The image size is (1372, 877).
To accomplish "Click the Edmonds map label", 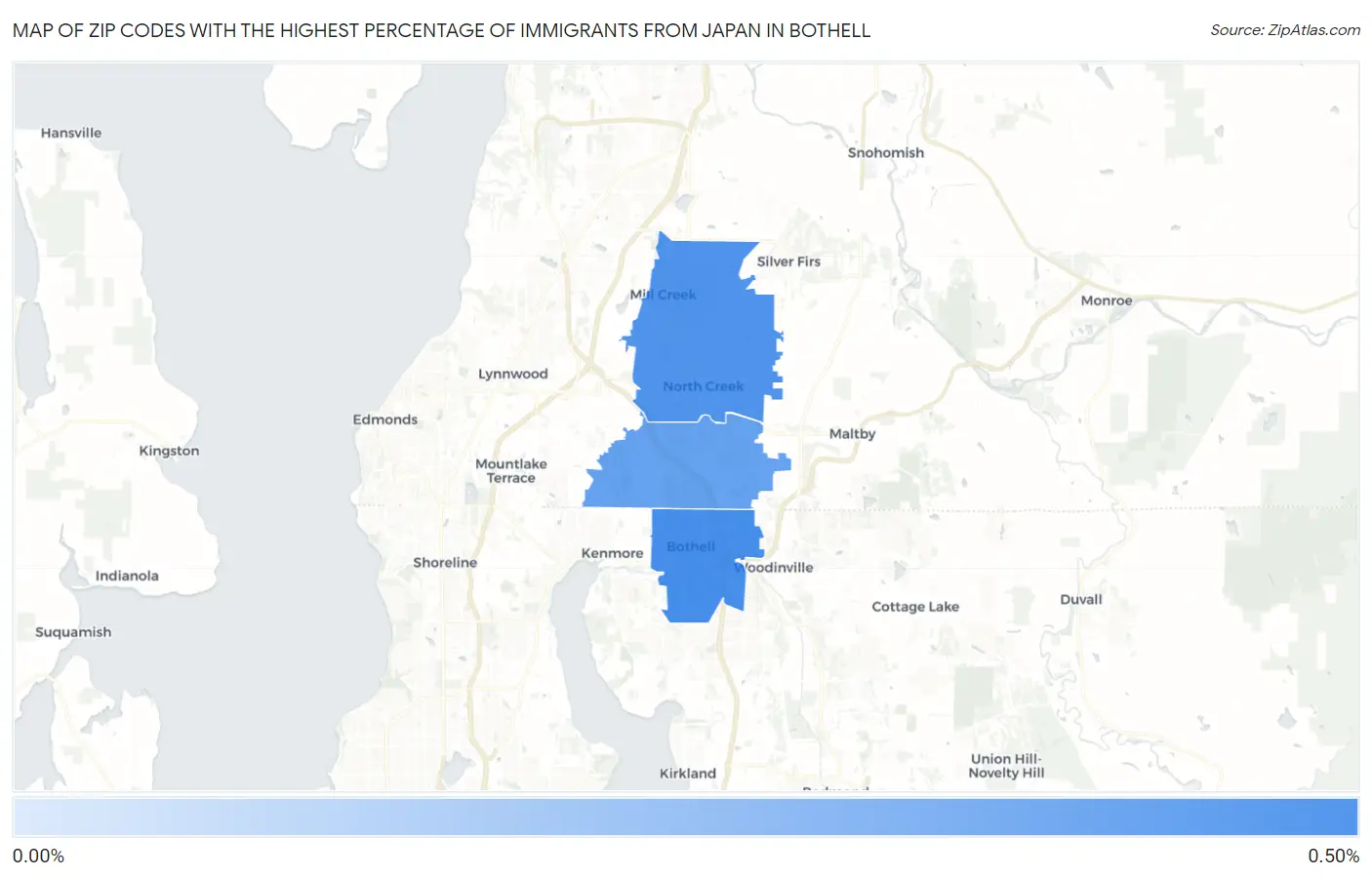I will (x=384, y=419).
